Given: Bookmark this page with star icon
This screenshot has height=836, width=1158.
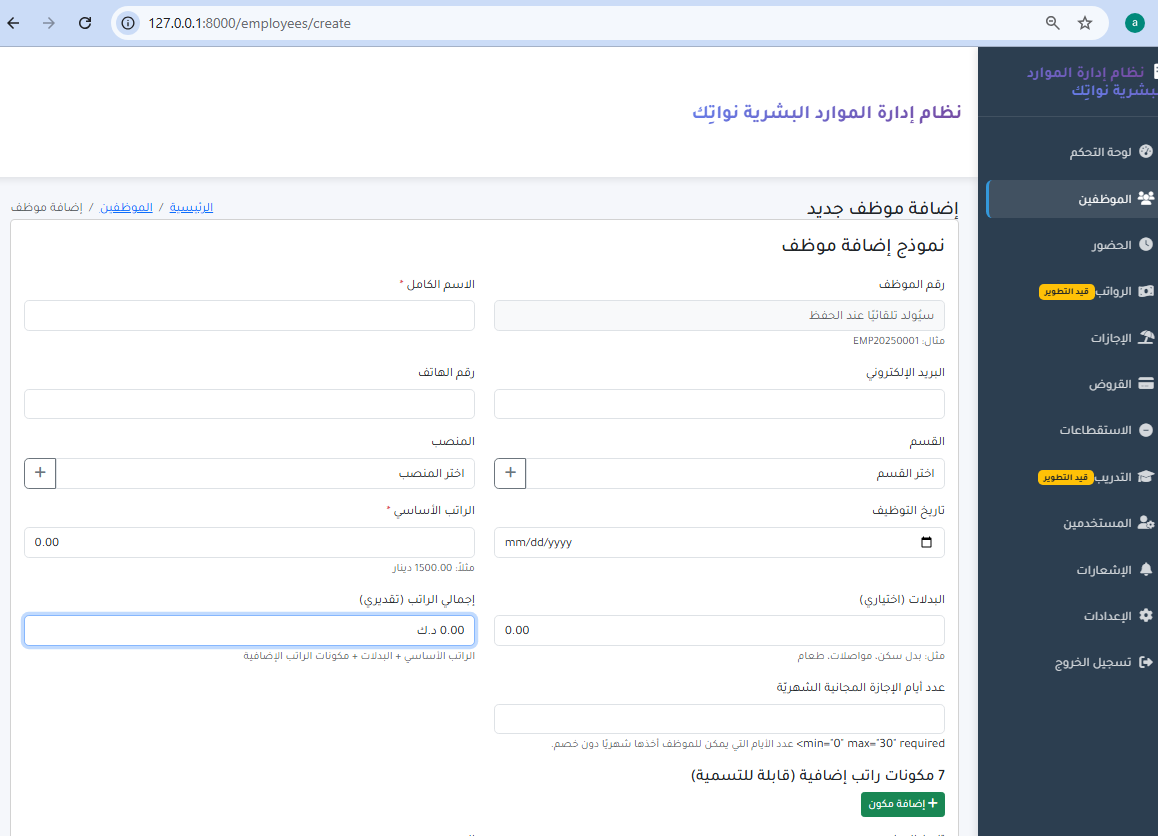Looking at the screenshot, I should [x=1084, y=23].
